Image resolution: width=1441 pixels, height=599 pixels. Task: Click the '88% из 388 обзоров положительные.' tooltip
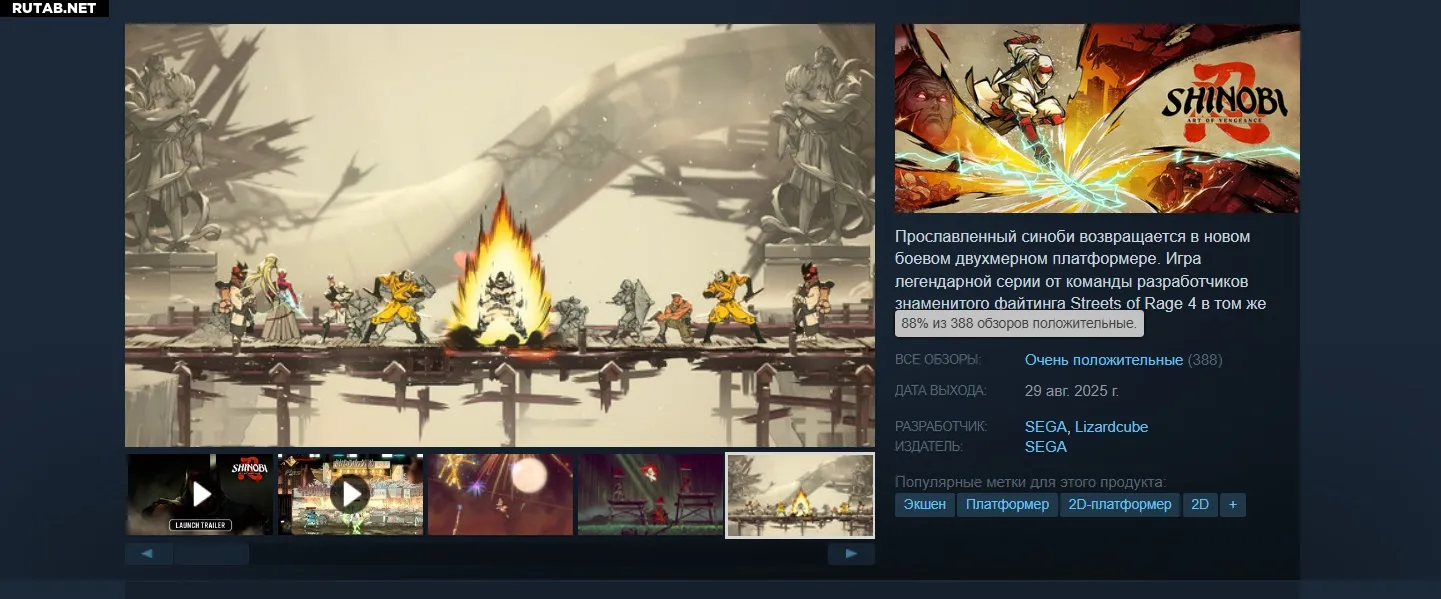[x=1019, y=324]
